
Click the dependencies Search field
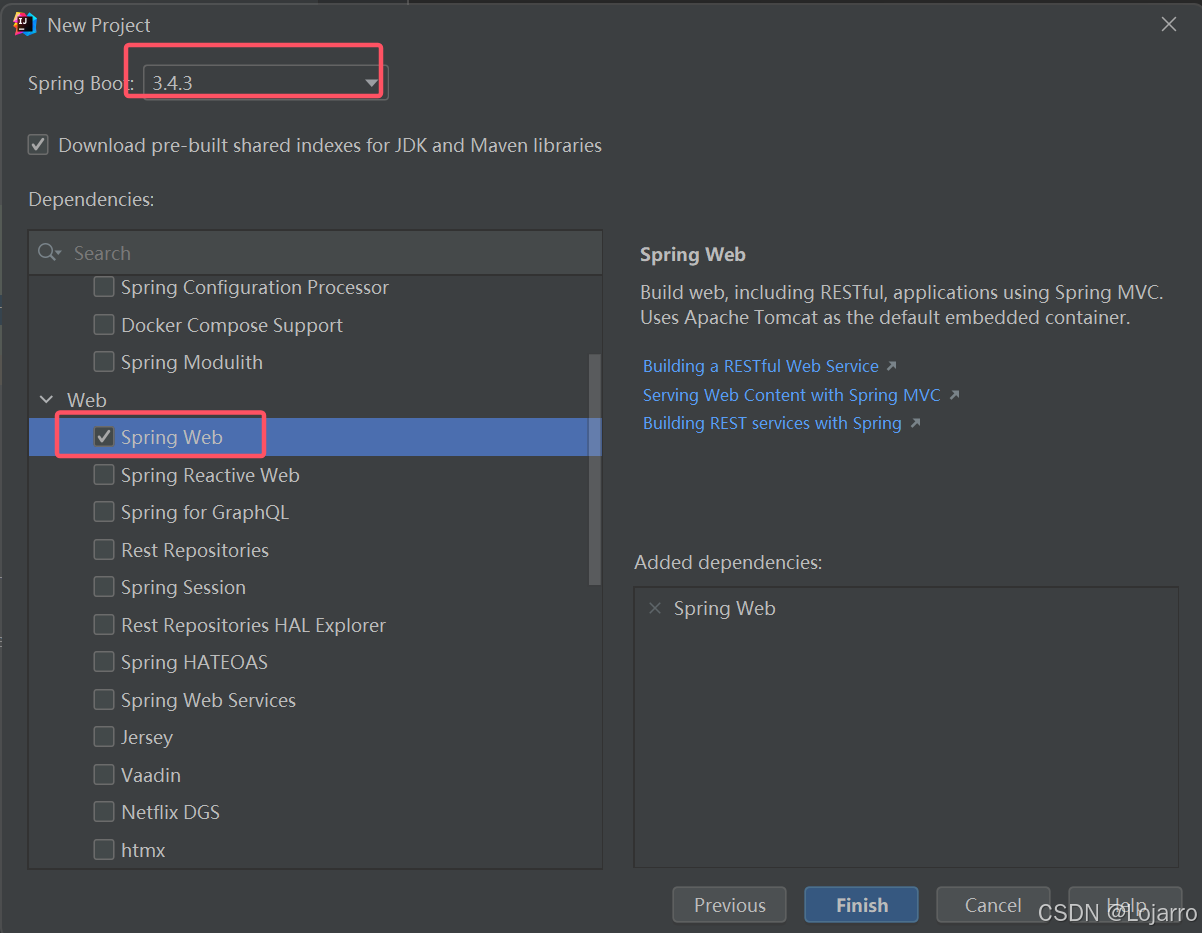click(x=315, y=253)
